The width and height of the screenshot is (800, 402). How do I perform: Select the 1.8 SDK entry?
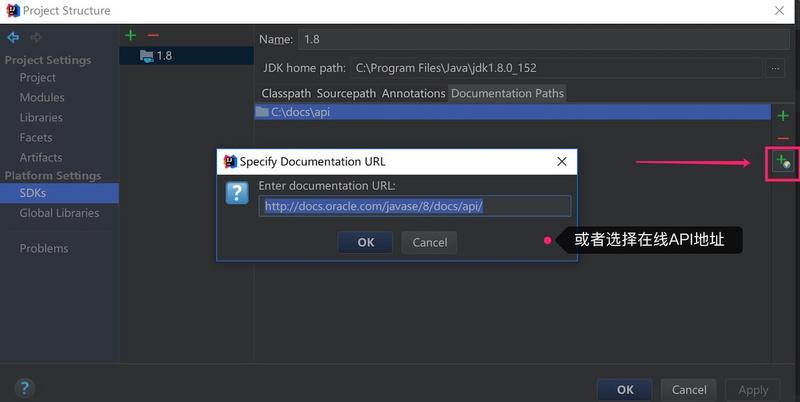coord(186,56)
